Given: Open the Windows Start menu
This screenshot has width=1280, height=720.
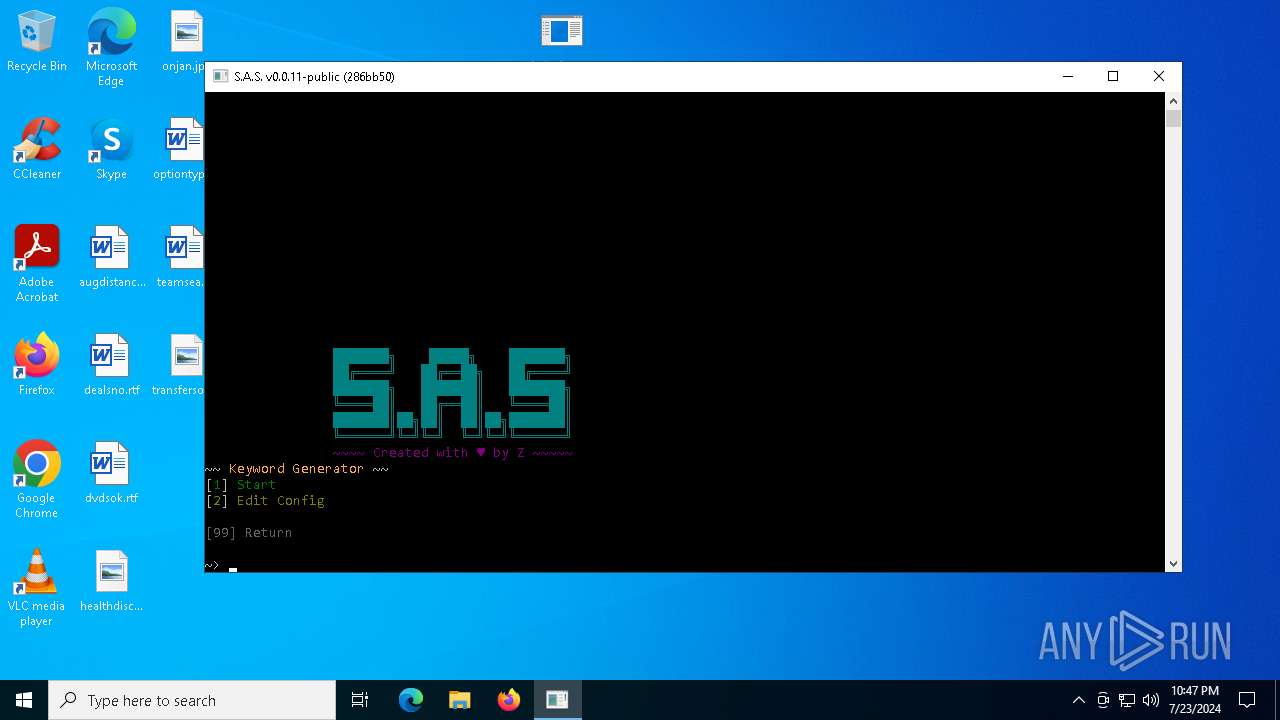Looking at the screenshot, I should click(x=24, y=700).
